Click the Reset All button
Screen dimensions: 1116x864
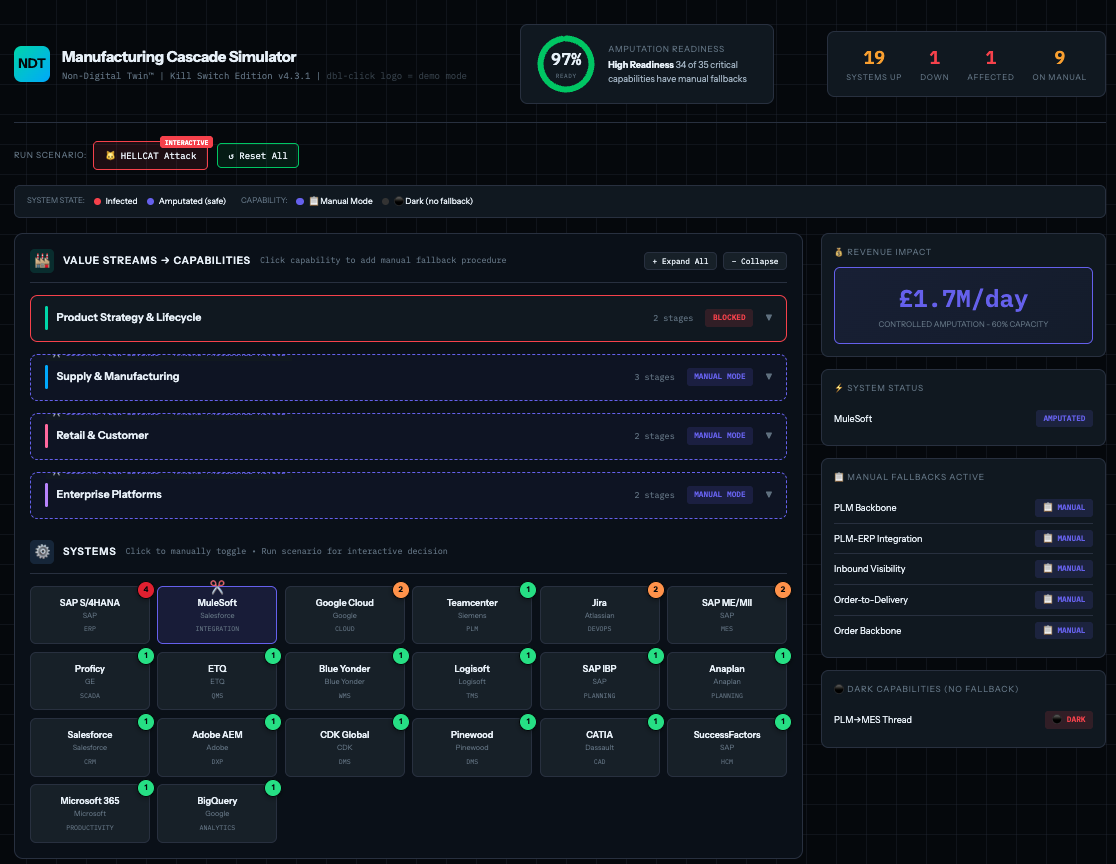tap(257, 156)
